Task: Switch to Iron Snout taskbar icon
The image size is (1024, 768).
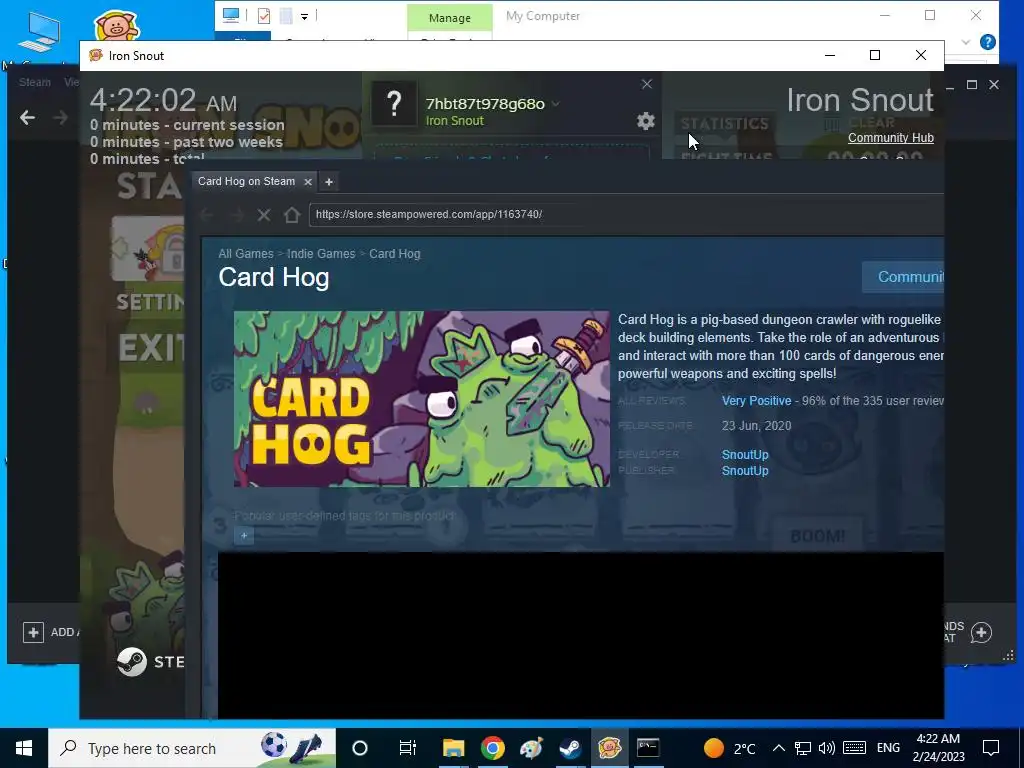Action: (610, 748)
